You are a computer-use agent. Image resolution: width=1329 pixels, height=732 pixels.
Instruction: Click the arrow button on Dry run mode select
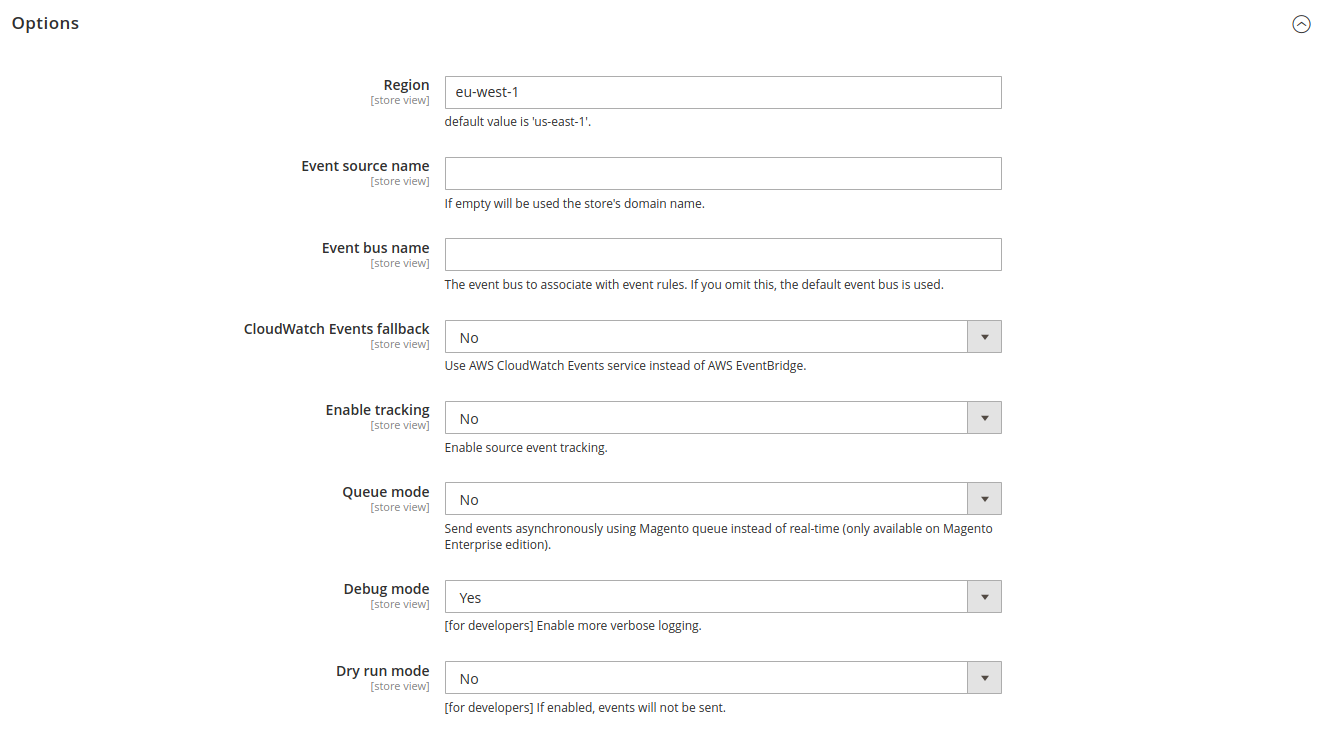point(984,678)
